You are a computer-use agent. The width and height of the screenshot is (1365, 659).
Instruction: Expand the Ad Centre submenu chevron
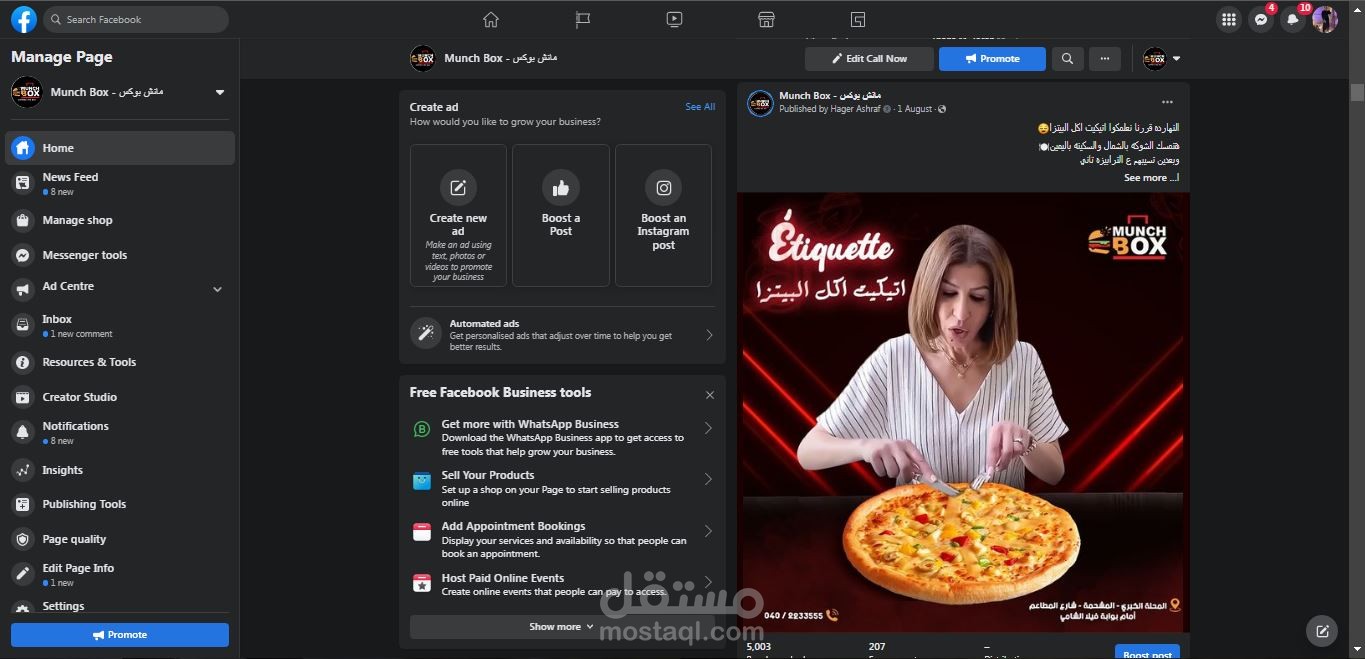[x=218, y=290]
